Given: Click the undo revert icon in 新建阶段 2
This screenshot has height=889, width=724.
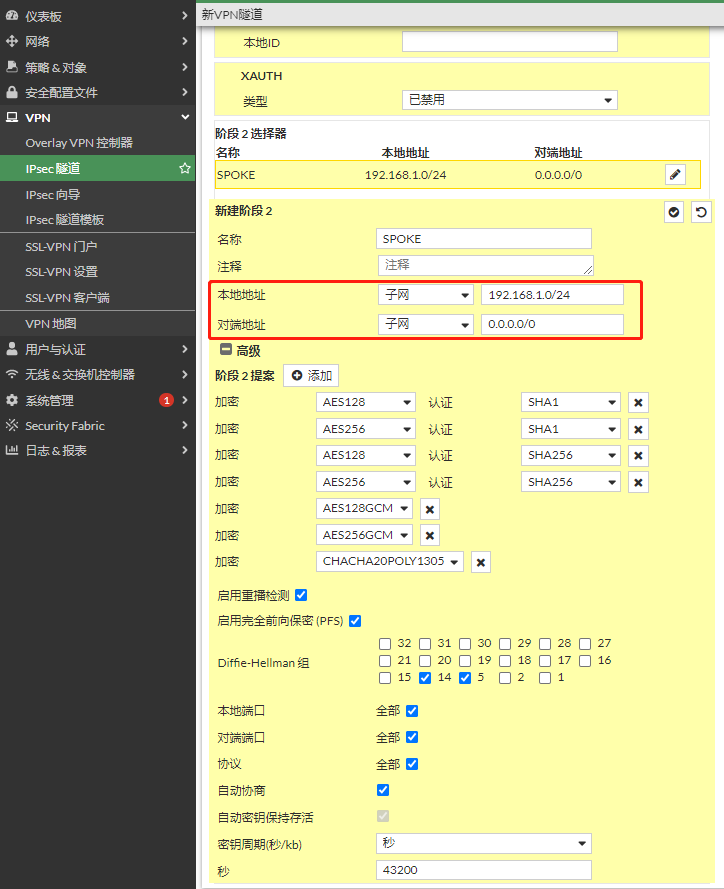Looking at the screenshot, I should (x=702, y=213).
